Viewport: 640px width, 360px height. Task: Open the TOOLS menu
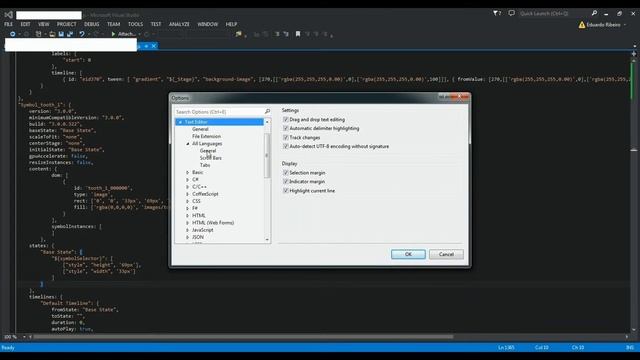pos(136,24)
